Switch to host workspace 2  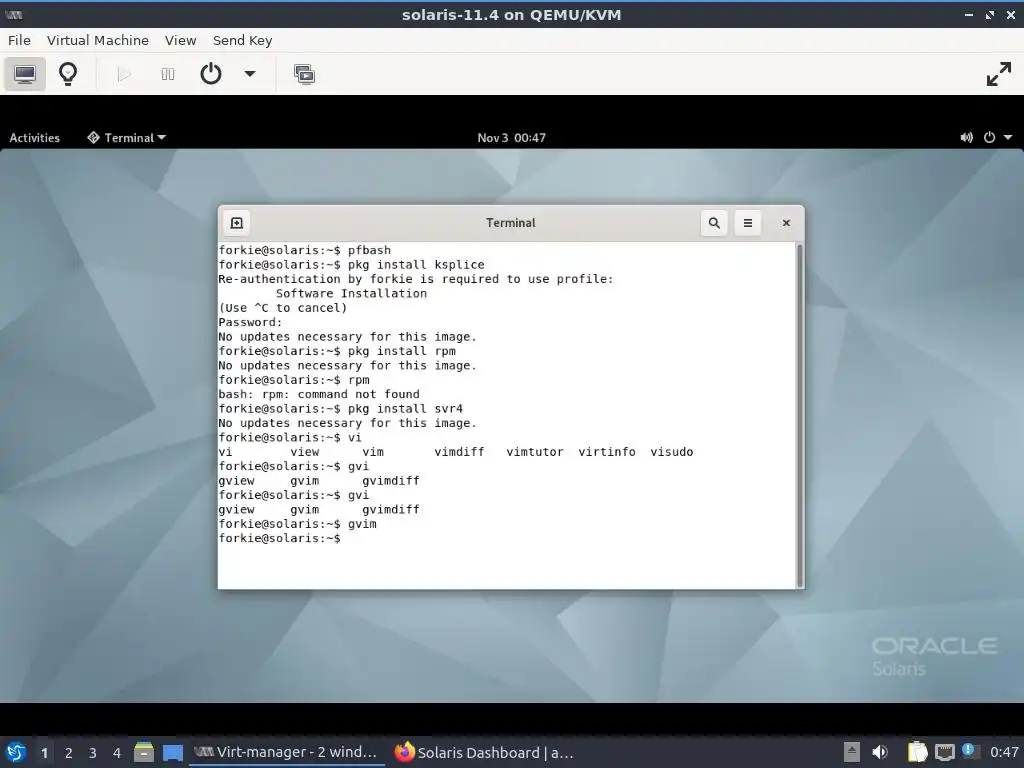69,753
